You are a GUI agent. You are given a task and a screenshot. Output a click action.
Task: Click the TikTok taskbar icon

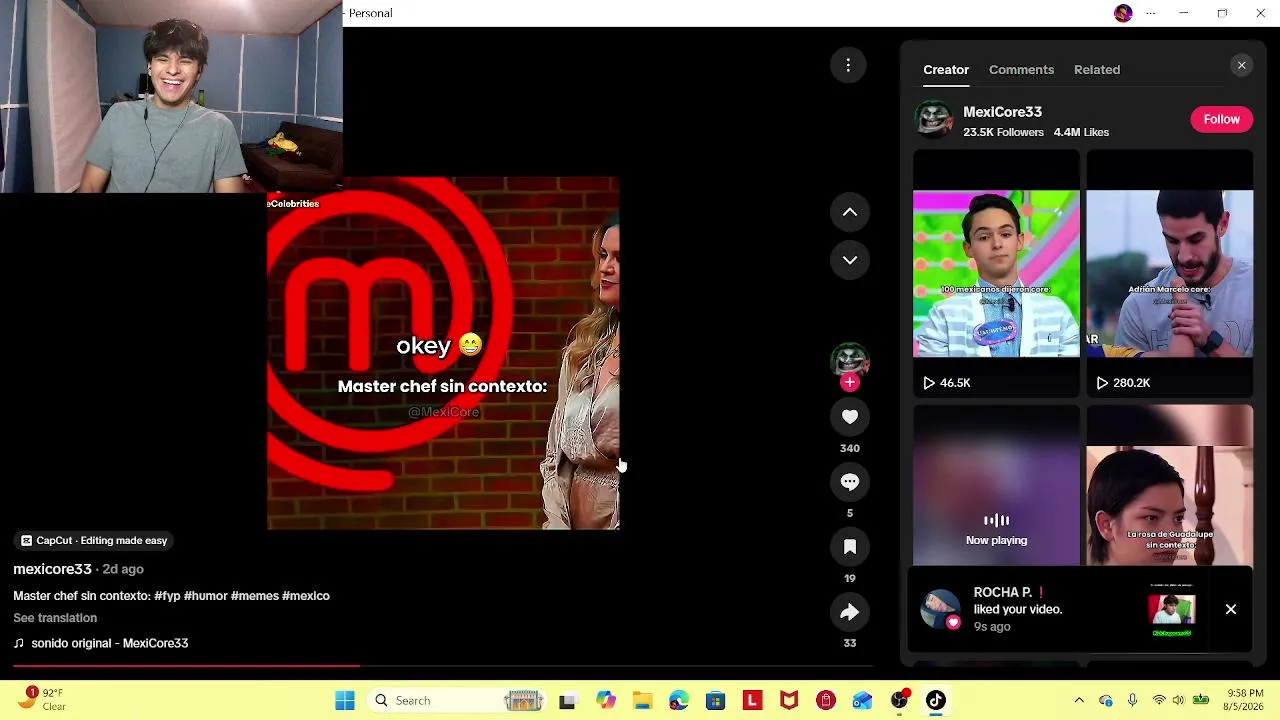936,701
